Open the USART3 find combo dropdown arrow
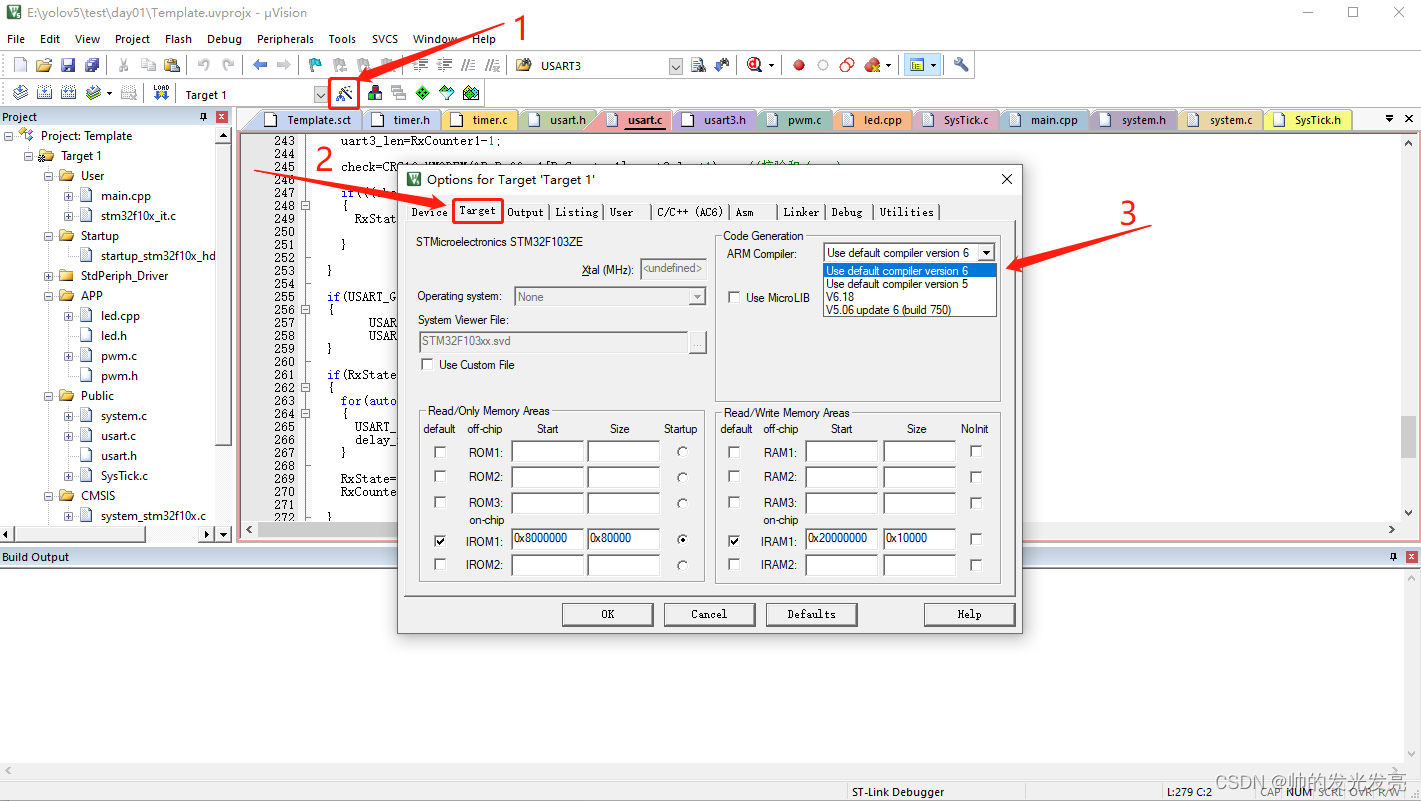This screenshot has height=801, width=1421. pyautogui.click(x=676, y=66)
